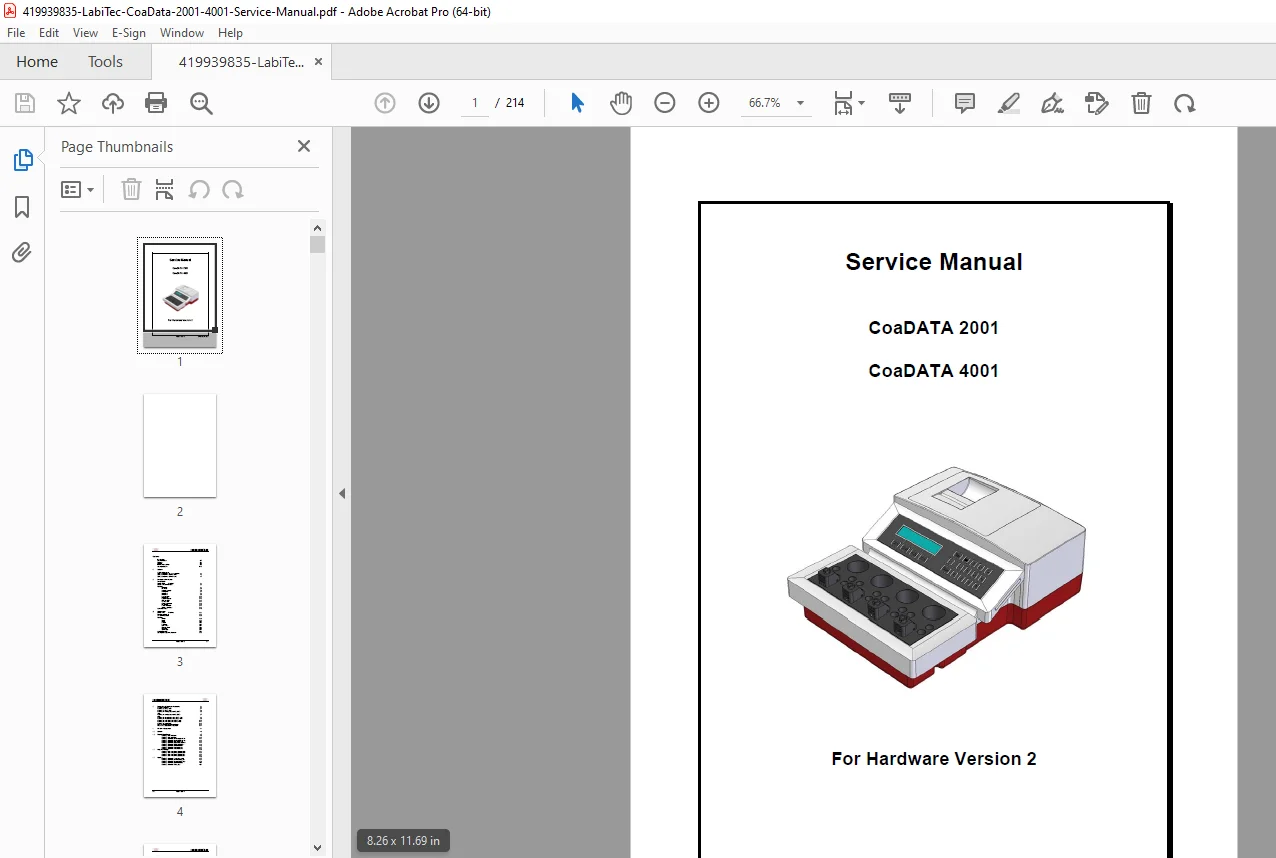This screenshot has height=858, width=1276.
Task: Open the Help menu
Action: pyautogui.click(x=230, y=33)
